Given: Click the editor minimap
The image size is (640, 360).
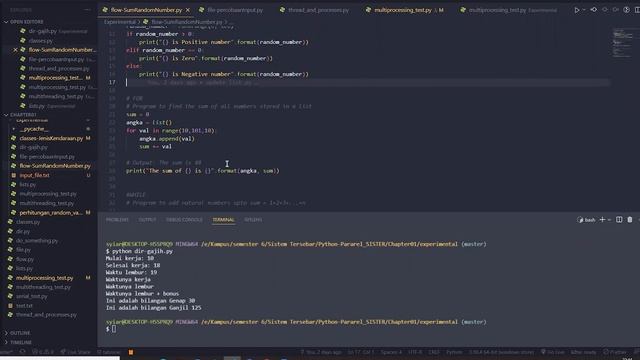Looking at the screenshot, I should pyautogui.click(x=623, y=42).
